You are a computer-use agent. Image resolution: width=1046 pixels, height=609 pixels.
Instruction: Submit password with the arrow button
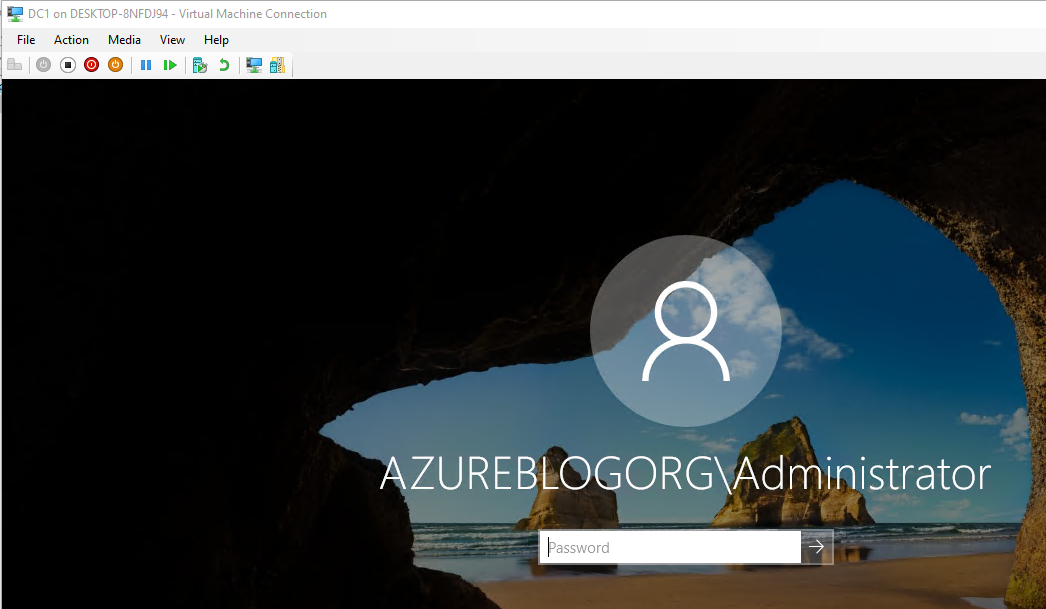(817, 547)
